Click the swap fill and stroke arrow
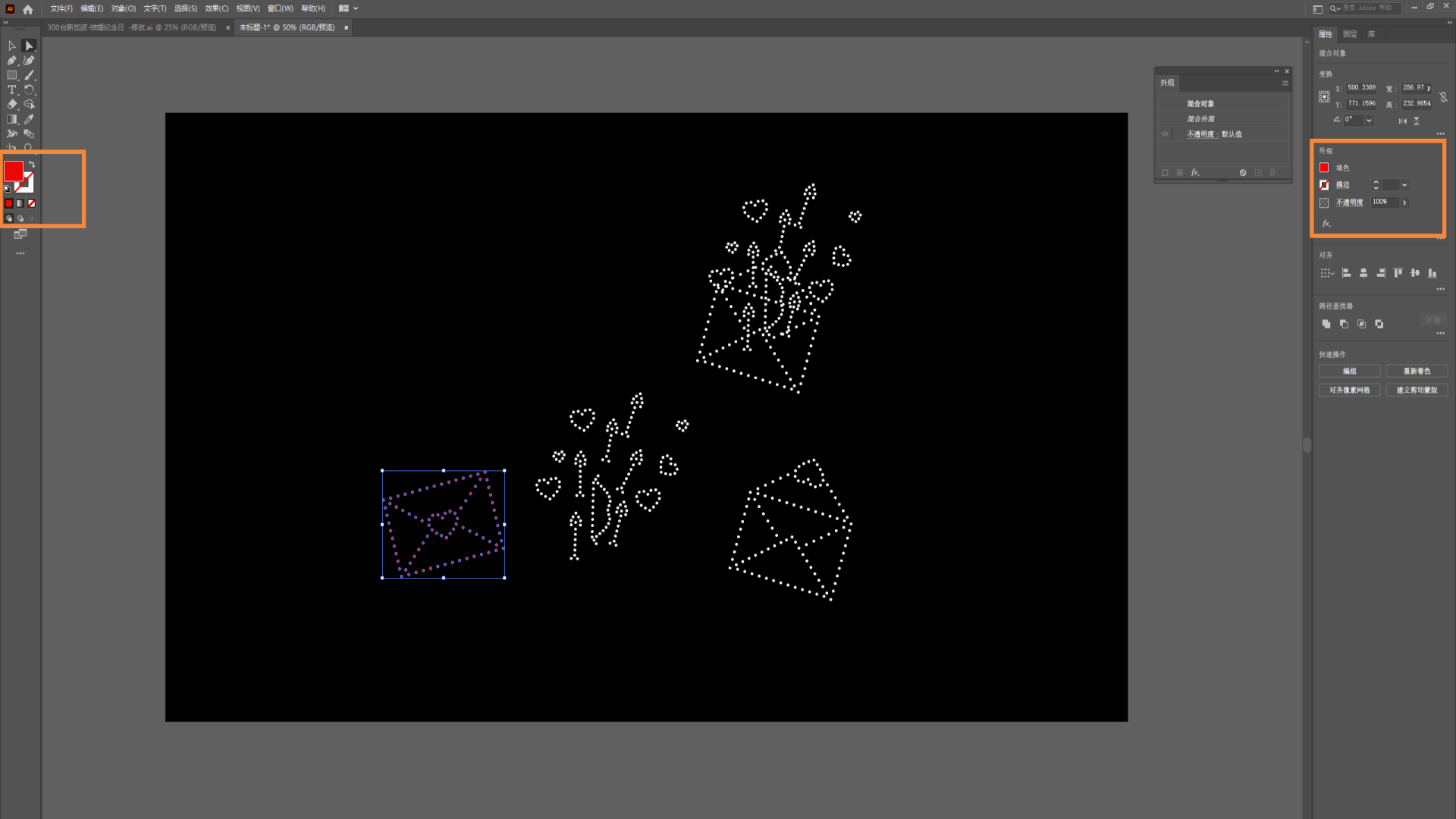Viewport: 1456px width, 819px height. point(32,164)
